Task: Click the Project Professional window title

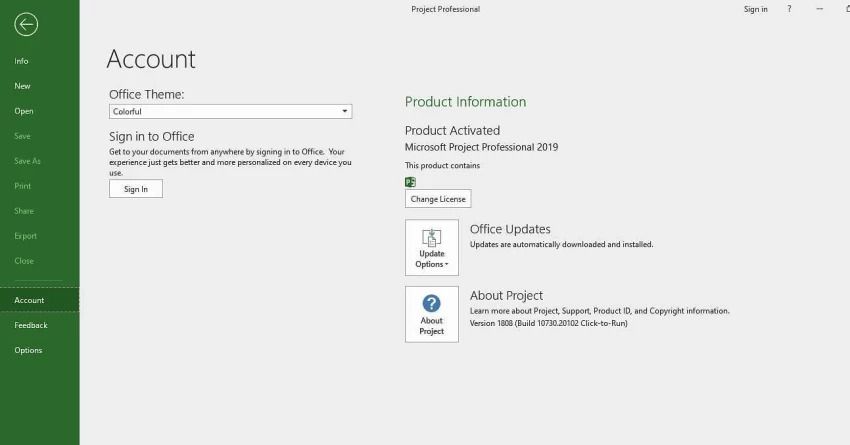Action: point(446,9)
